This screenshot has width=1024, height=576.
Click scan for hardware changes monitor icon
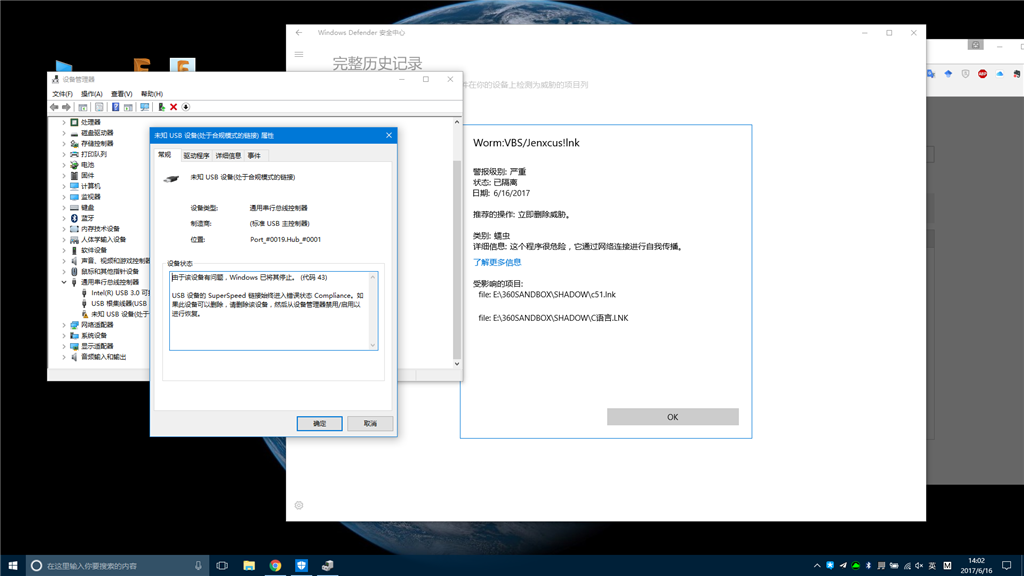pos(144,107)
